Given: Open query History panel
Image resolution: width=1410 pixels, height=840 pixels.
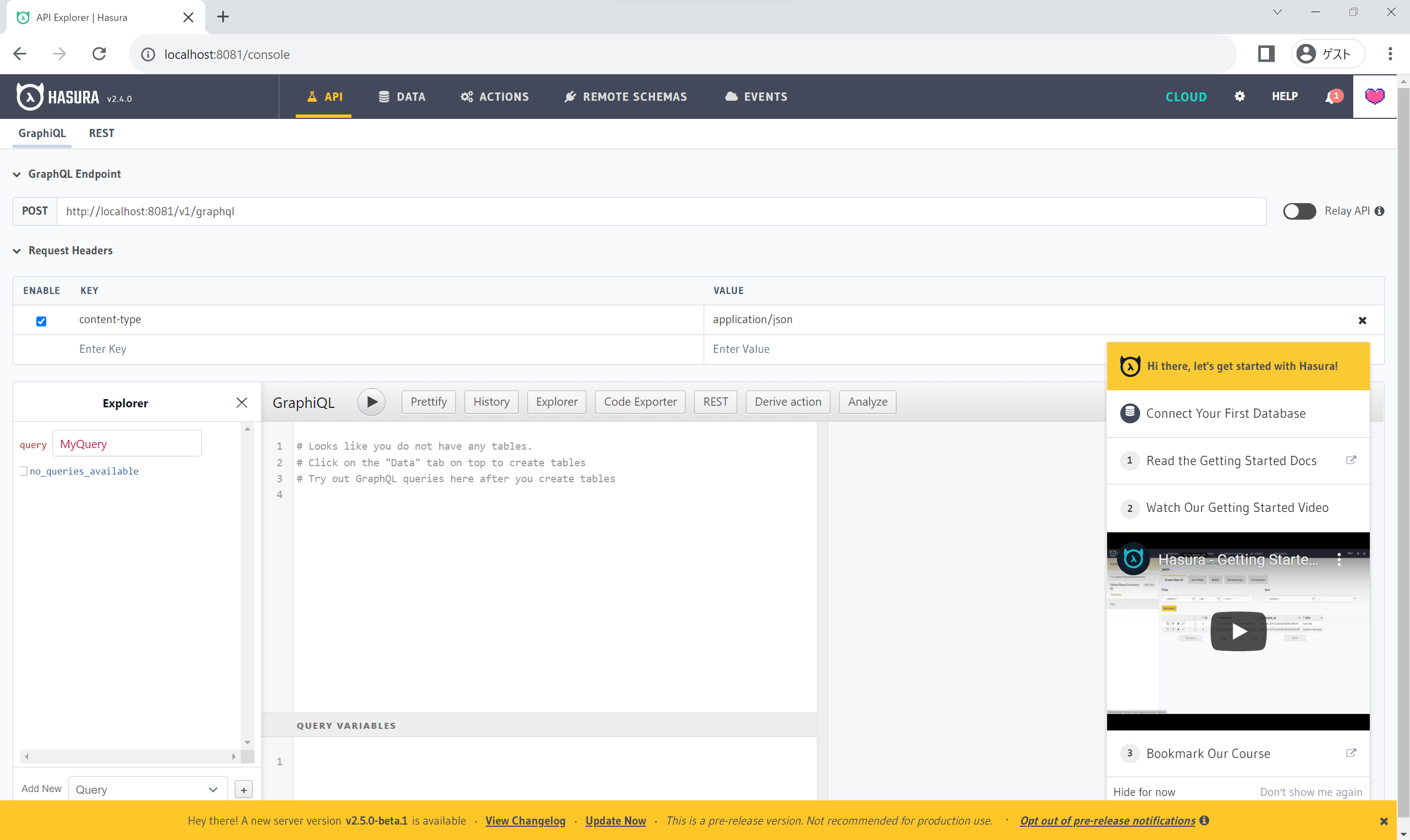Looking at the screenshot, I should point(491,402).
